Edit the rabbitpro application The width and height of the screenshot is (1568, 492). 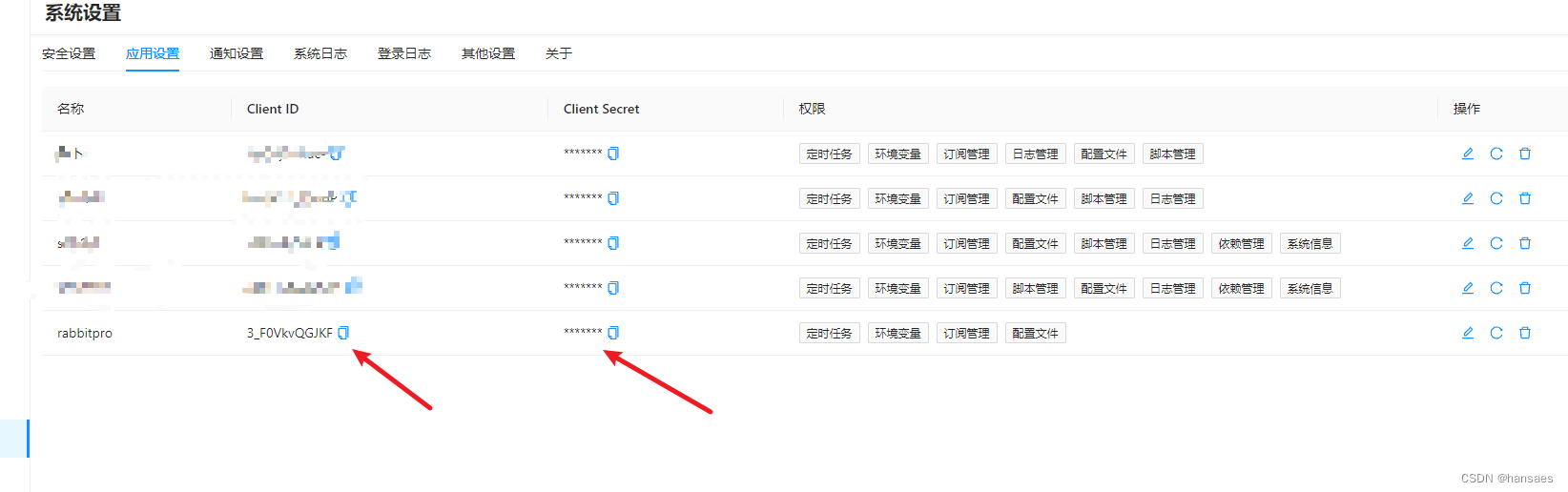(1468, 333)
